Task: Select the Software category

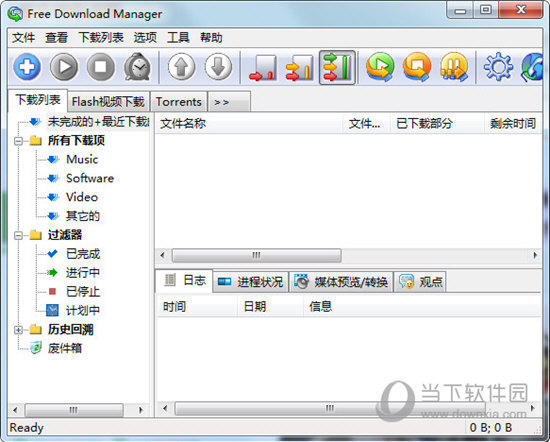Action: coord(90,178)
